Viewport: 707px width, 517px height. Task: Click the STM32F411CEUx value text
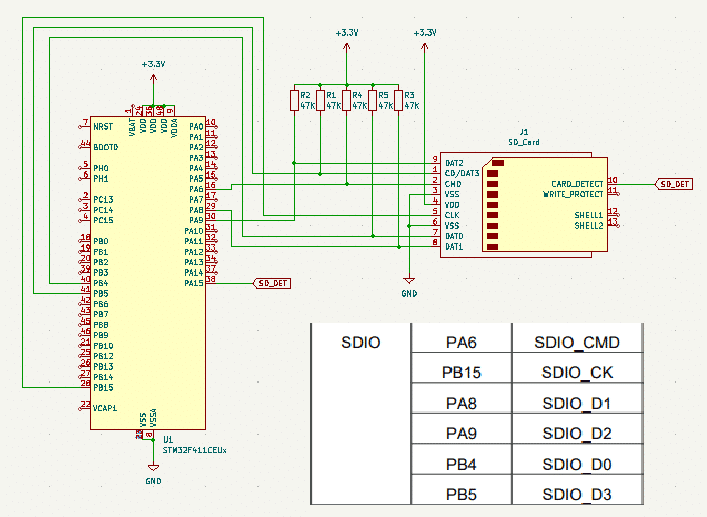point(194,450)
